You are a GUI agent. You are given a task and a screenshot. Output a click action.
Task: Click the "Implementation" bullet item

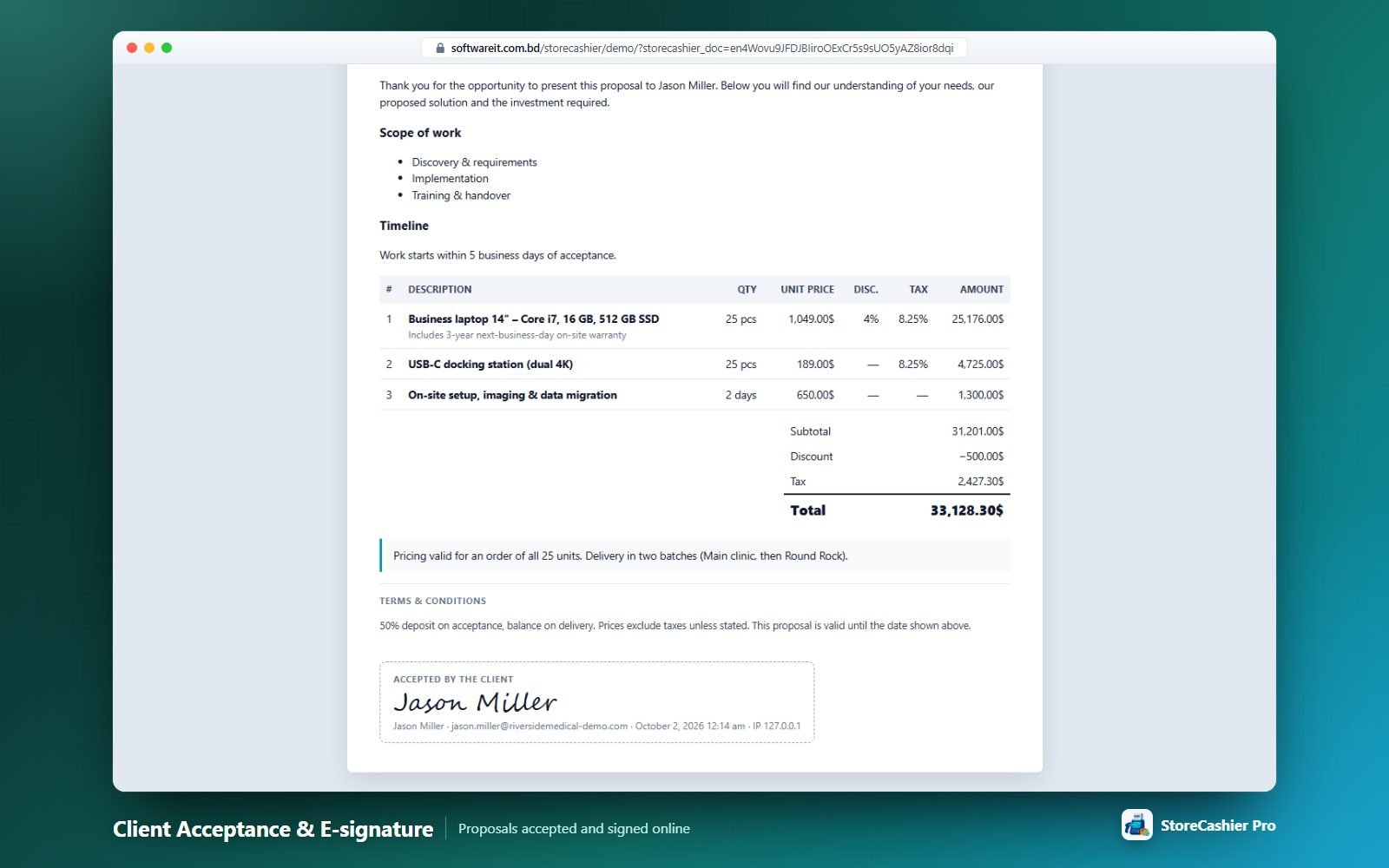coord(450,179)
